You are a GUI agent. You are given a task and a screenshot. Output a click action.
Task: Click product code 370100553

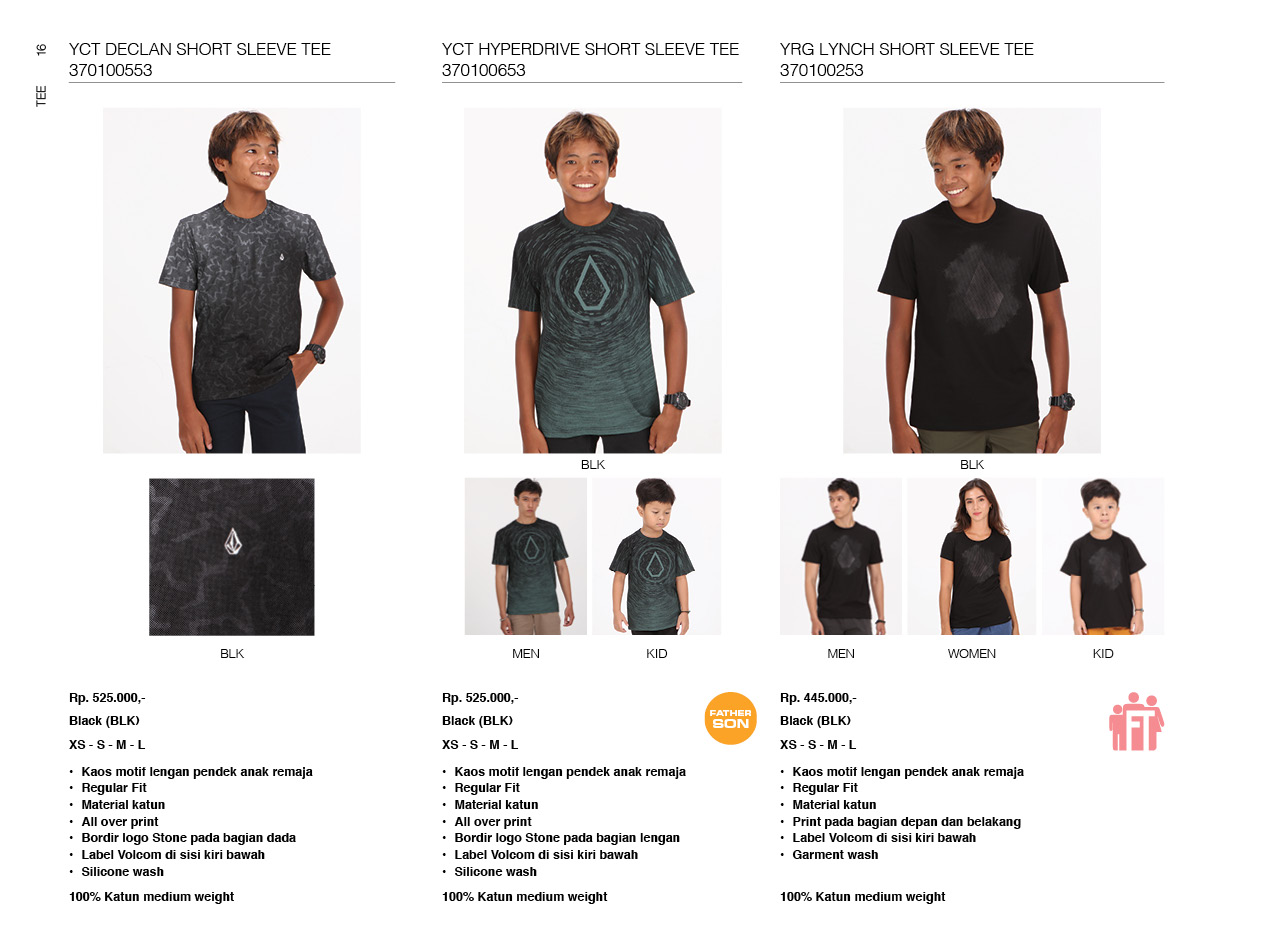point(111,71)
